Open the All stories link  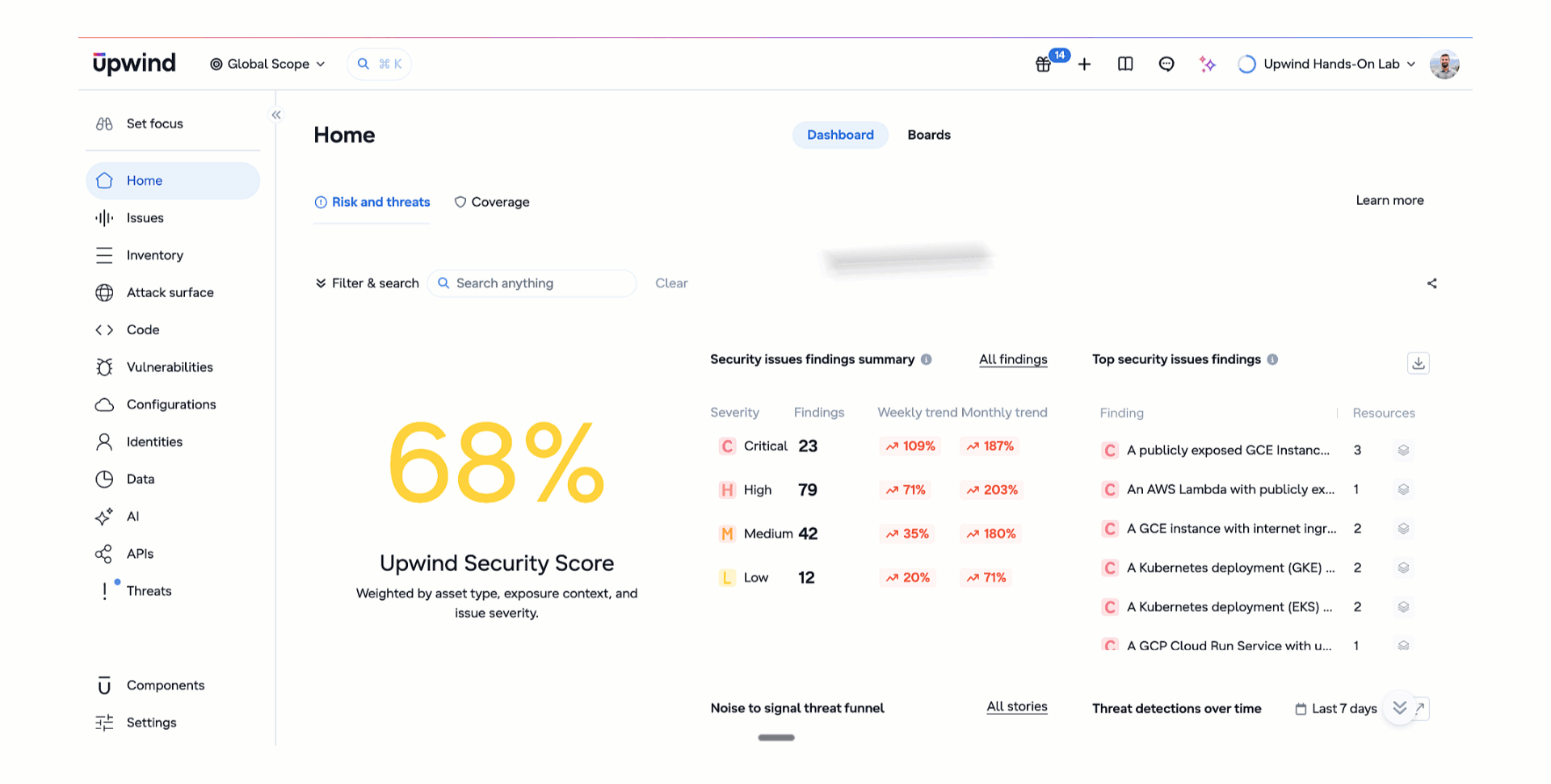(1017, 706)
